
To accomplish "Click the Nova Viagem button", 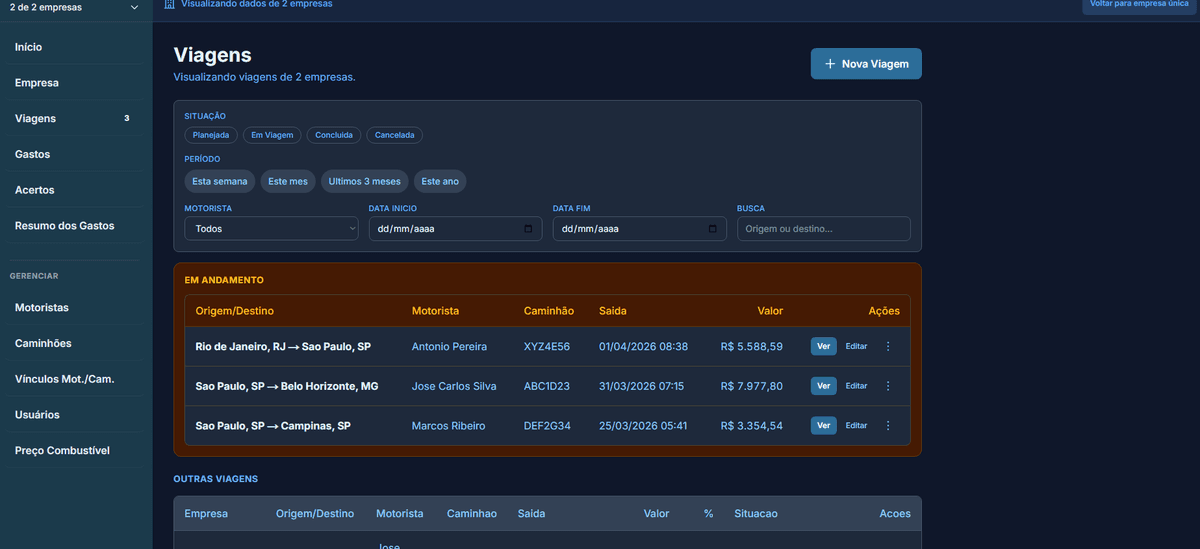I will [866, 64].
